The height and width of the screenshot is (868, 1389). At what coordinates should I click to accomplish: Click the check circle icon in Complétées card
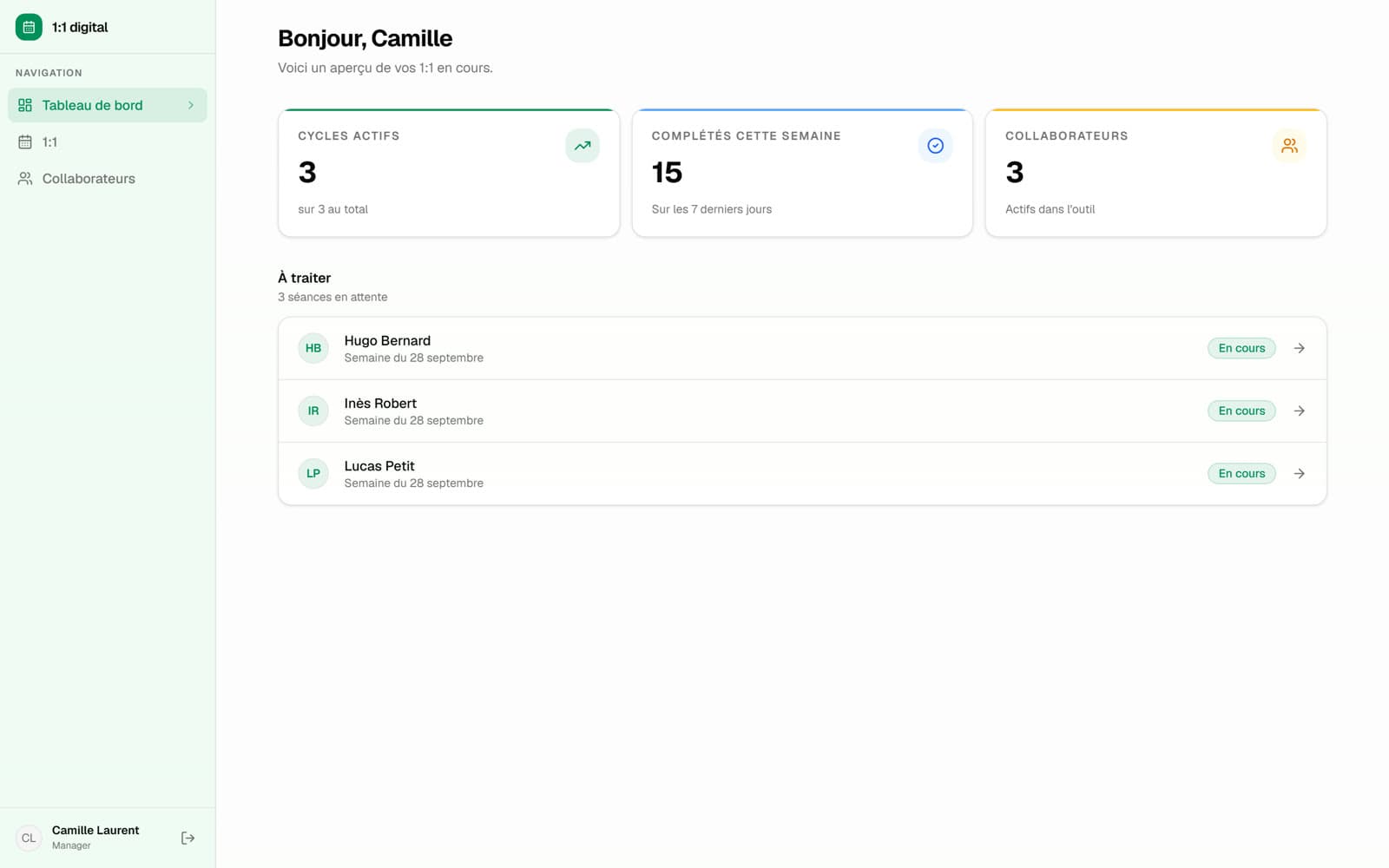[935, 146]
